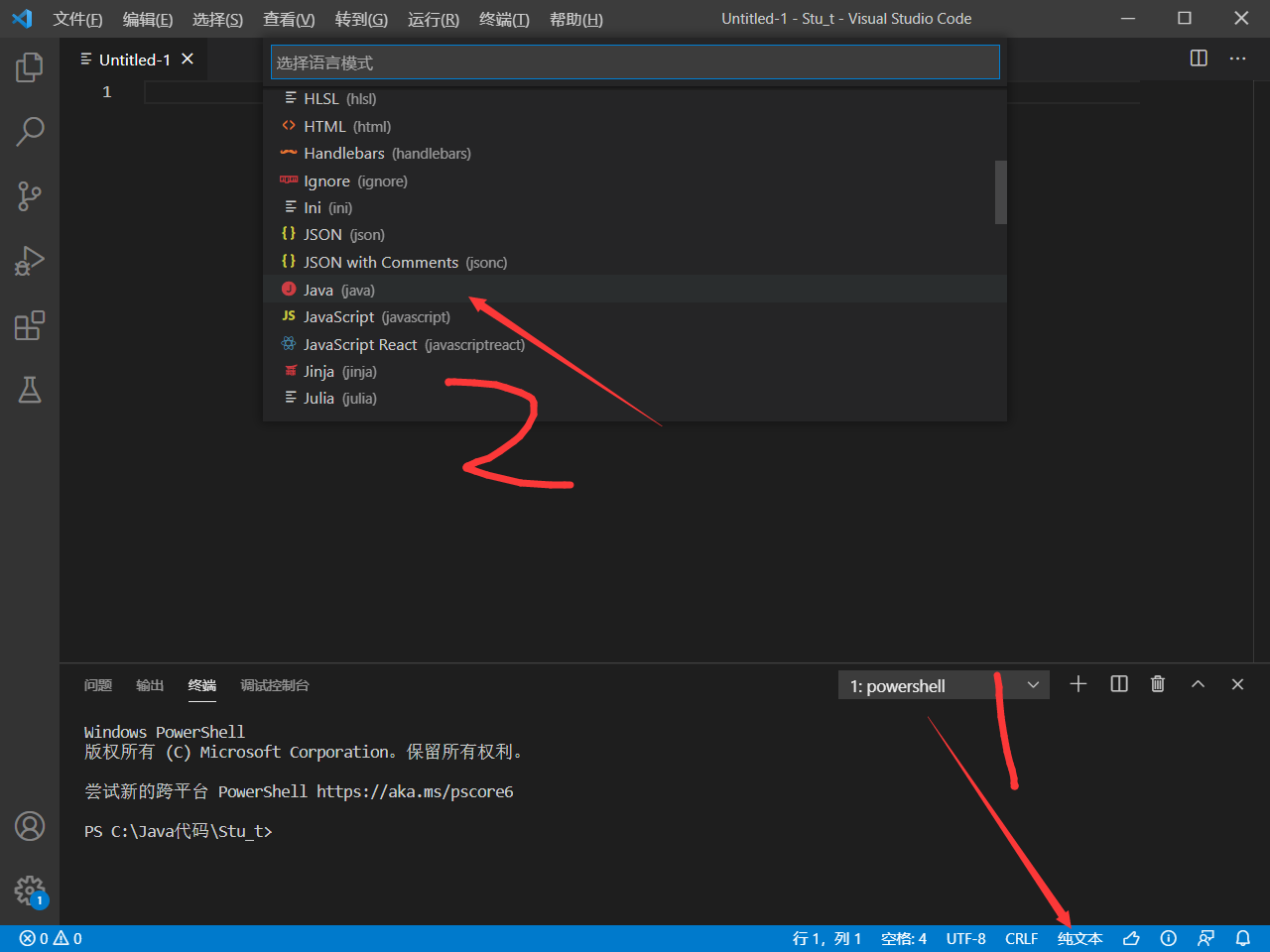1270x952 pixels.
Task: Open the Extensions view
Action: tap(30, 325)
